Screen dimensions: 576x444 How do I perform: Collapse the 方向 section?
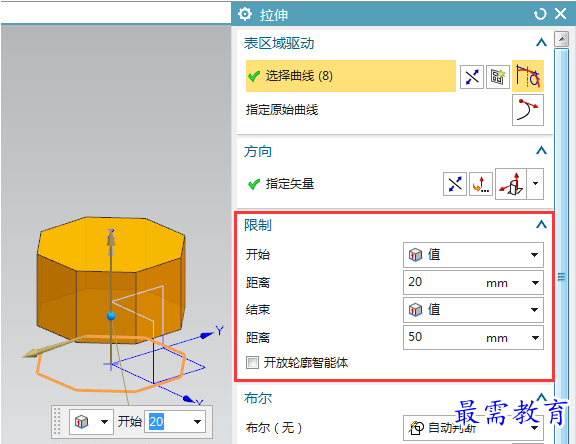tap(541, 151)
